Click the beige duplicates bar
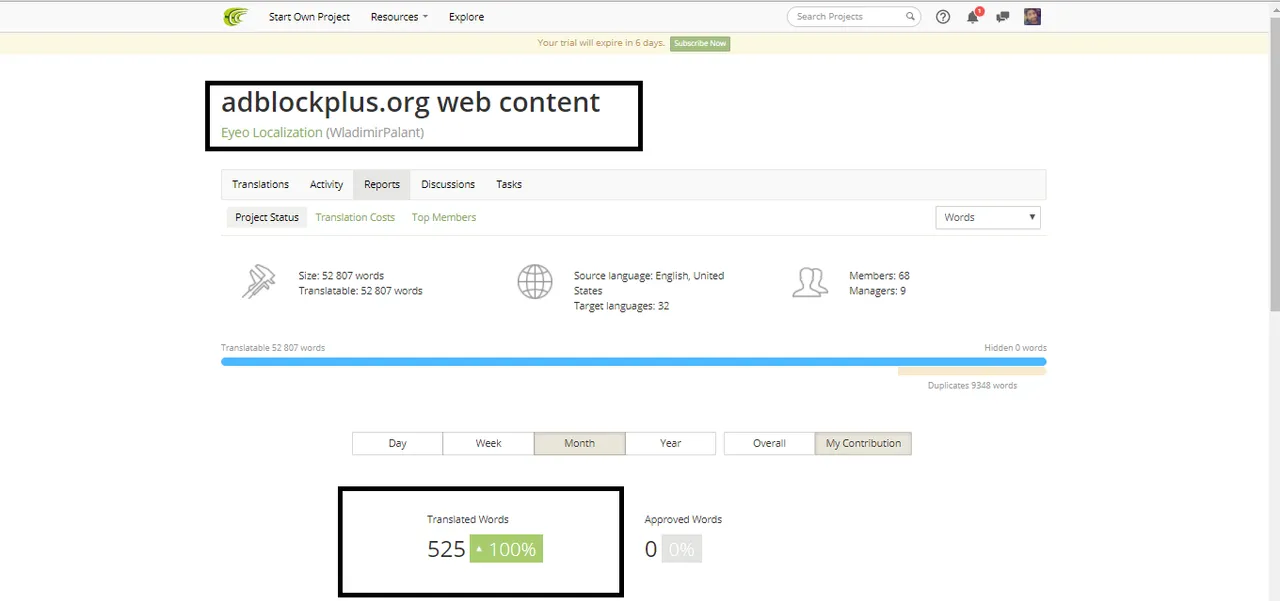 972,371
